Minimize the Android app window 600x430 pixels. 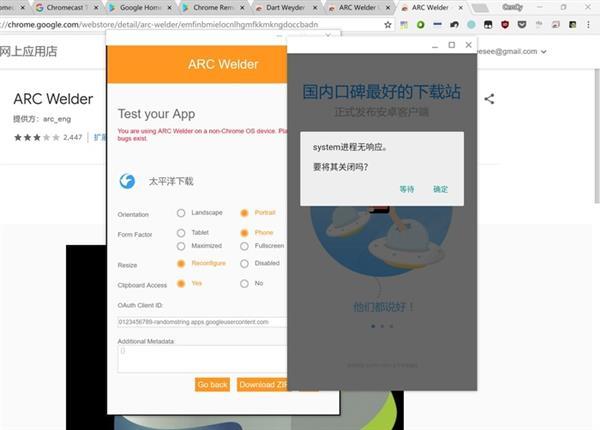[x=435, y=46]
